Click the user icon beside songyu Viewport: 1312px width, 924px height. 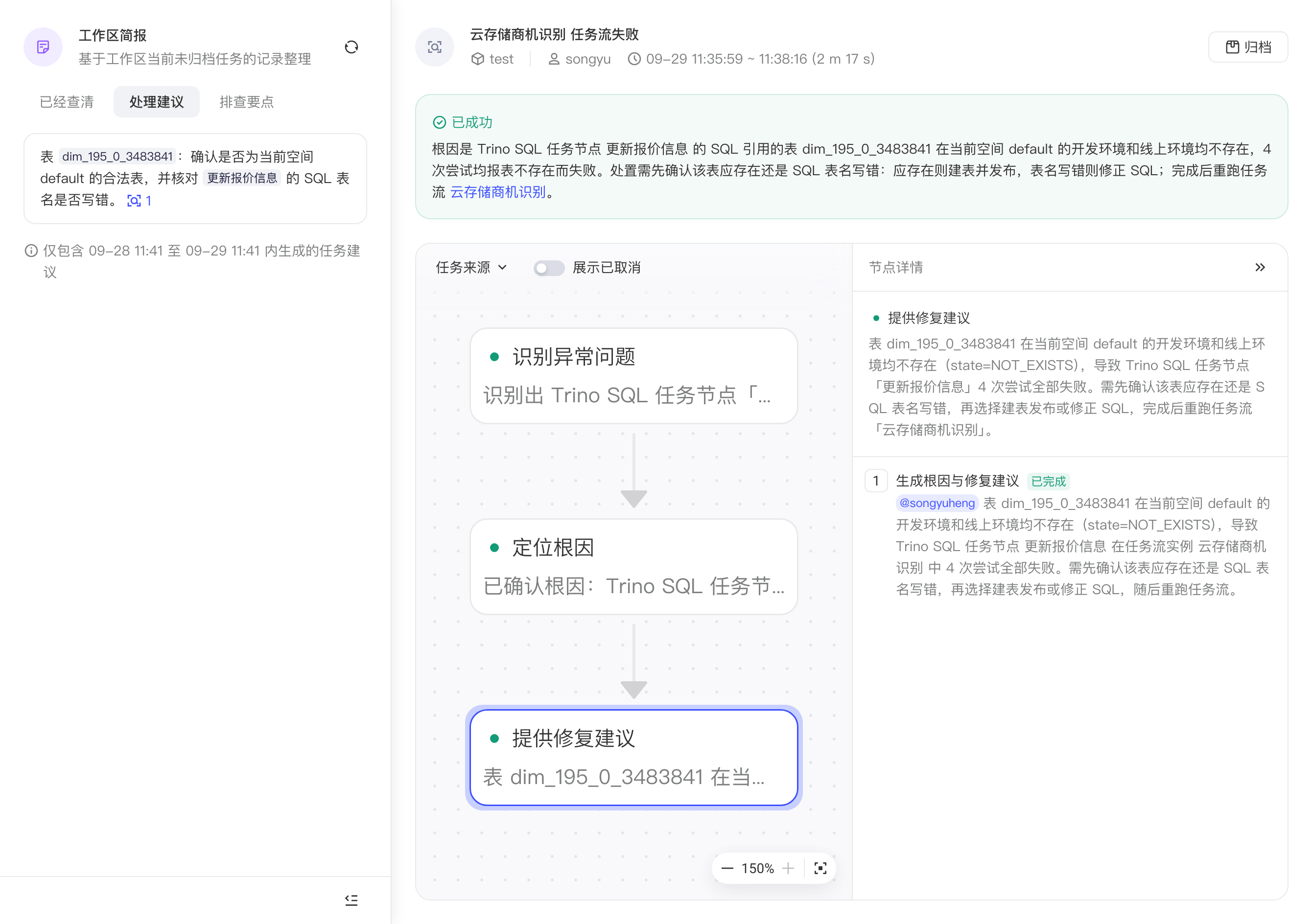coord(554,59)
